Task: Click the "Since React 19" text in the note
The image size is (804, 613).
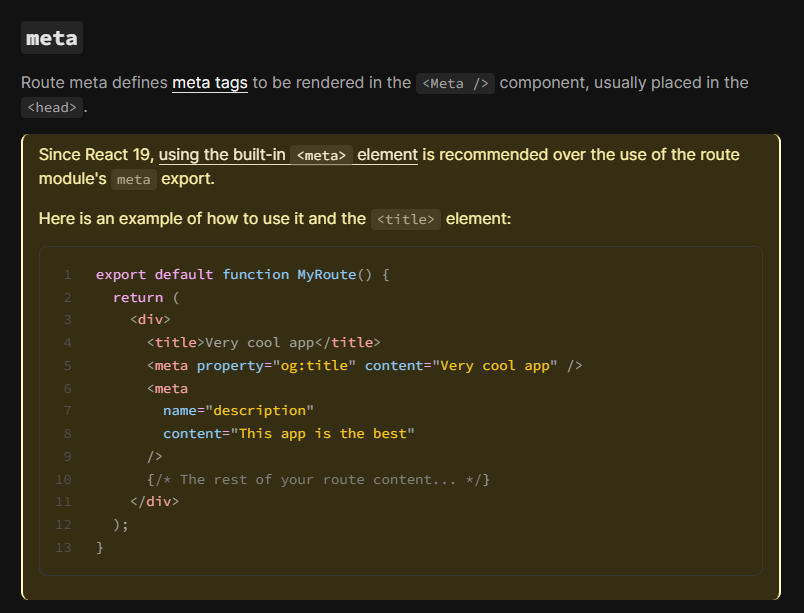Action: (x=95, y=154)
